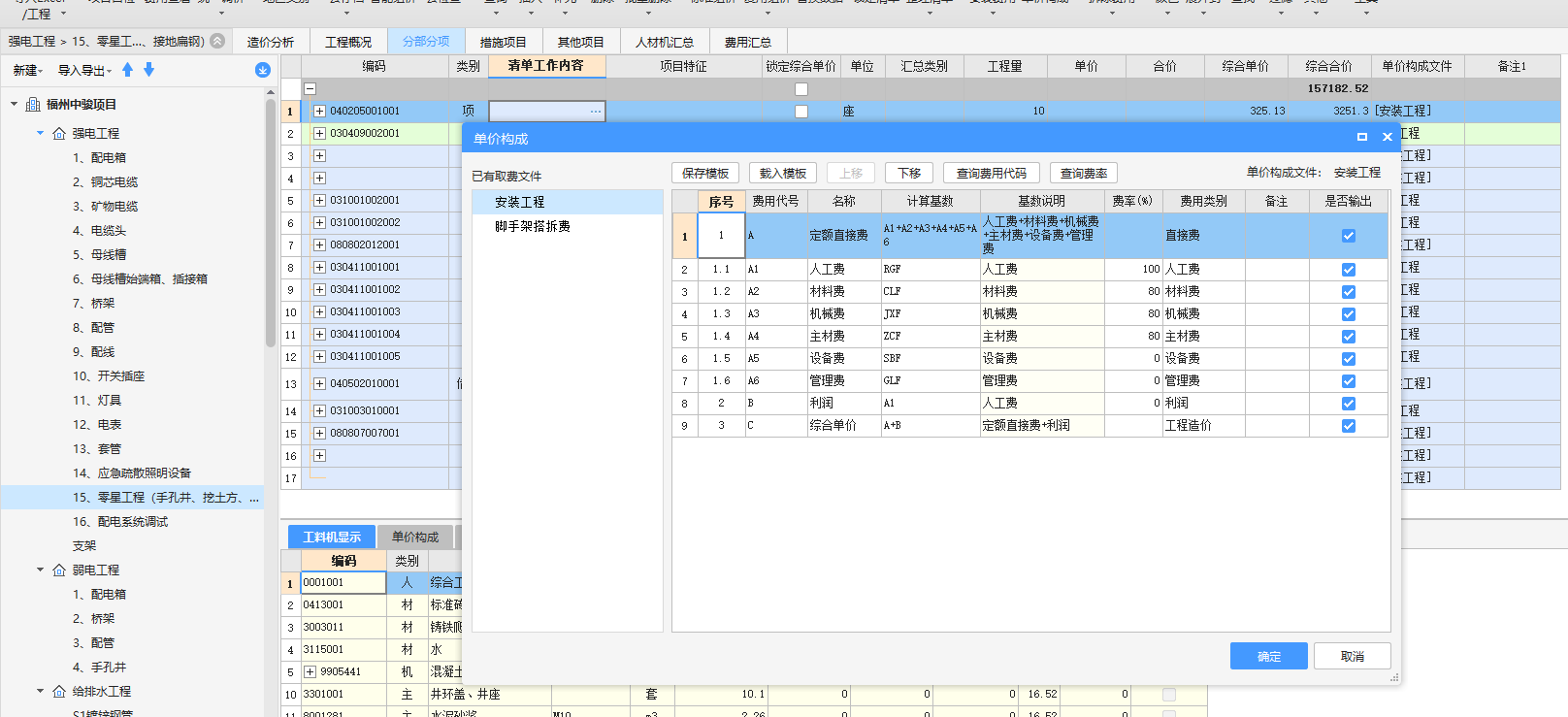Tick 锁定综合单价 checkbox in the grey summary row
The image size is (1568, 717).
801,89
